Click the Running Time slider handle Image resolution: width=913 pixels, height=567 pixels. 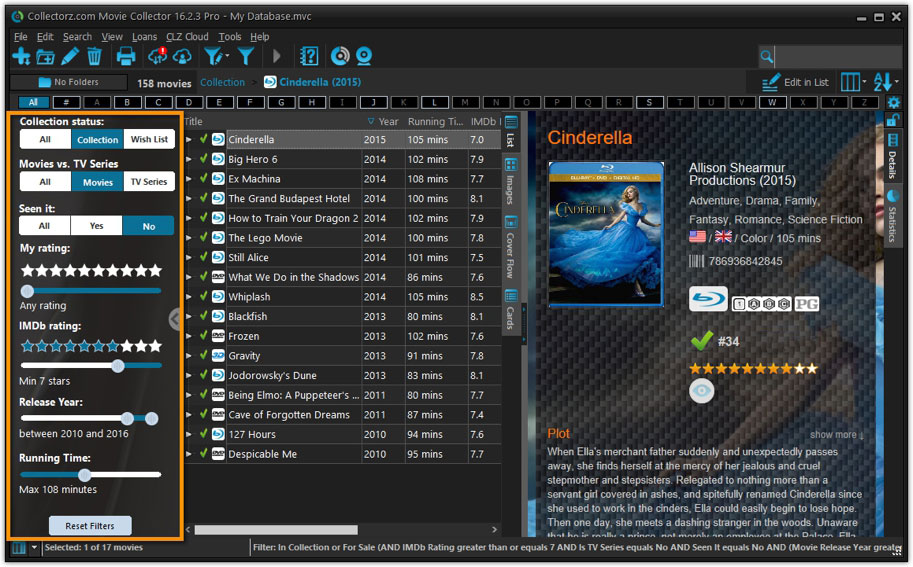(x=84, y=474)
